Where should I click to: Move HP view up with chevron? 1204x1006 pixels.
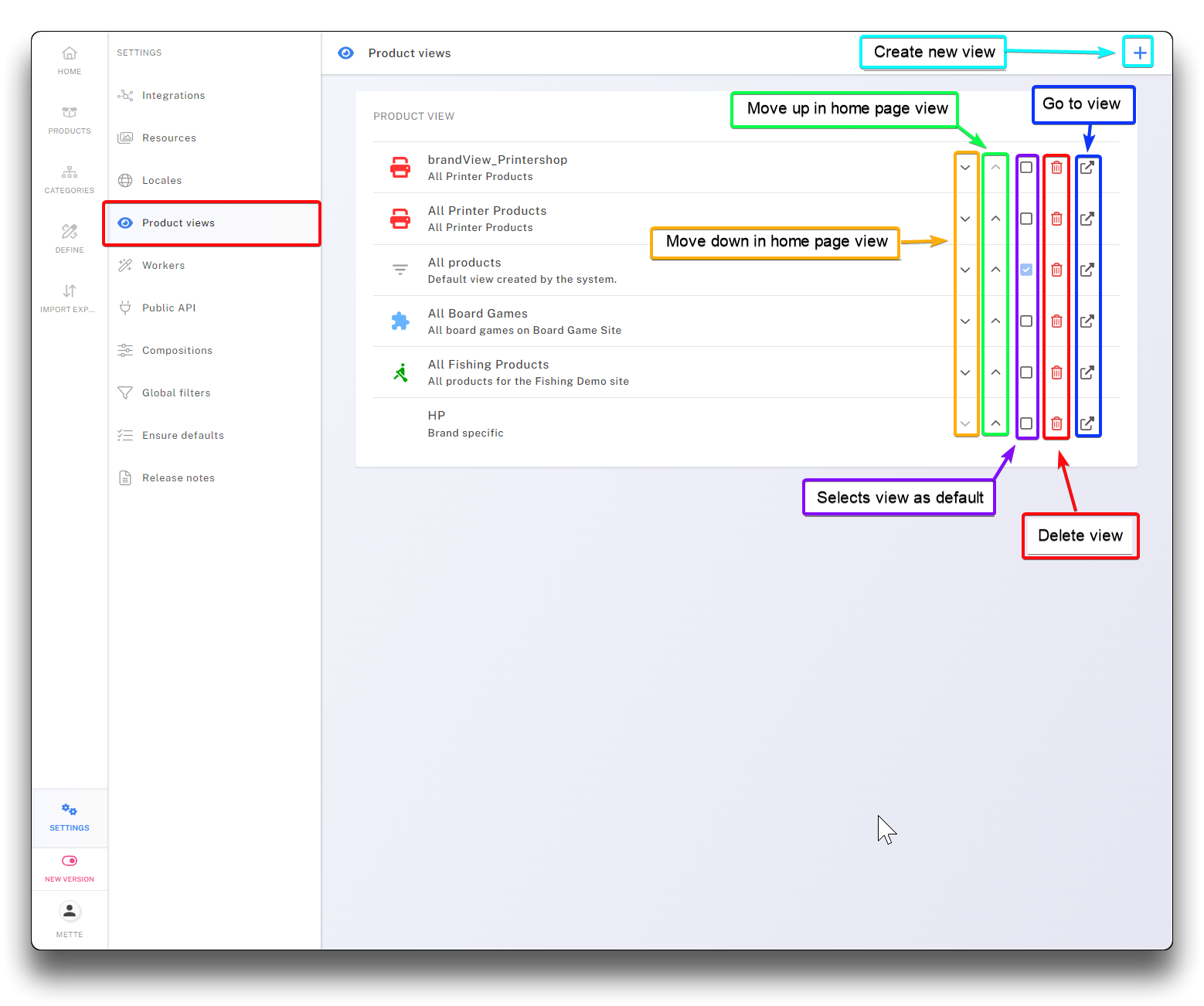[996, 423]
